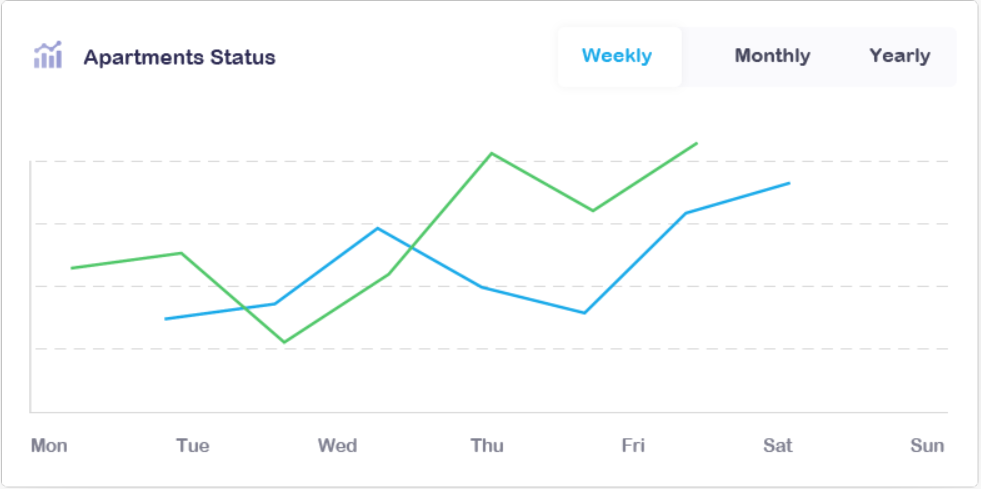Viewport: 981px width, 489px height.
Task: Select the Thu axis label
Action: tap(487, 445)
